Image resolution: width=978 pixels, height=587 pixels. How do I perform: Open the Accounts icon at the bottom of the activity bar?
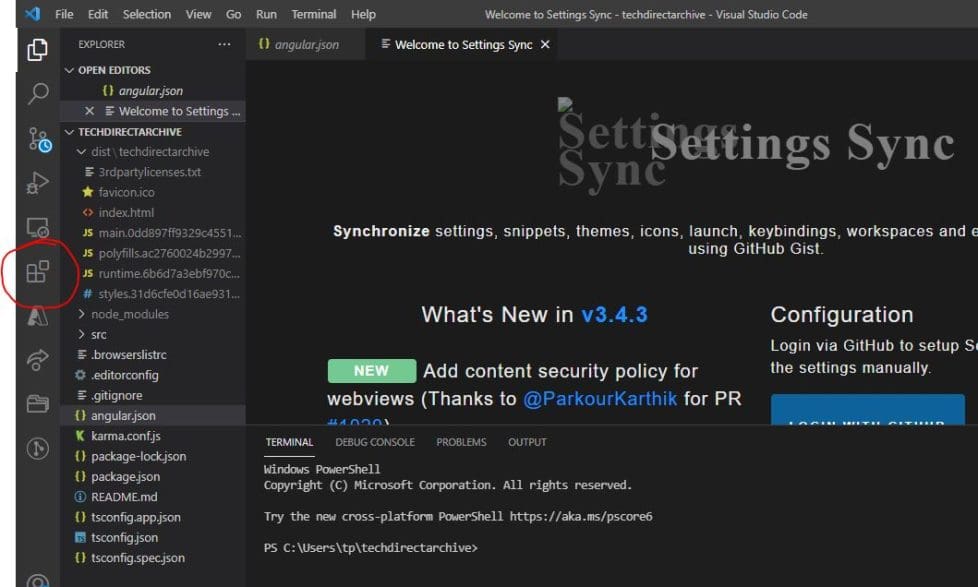(37, 581)
